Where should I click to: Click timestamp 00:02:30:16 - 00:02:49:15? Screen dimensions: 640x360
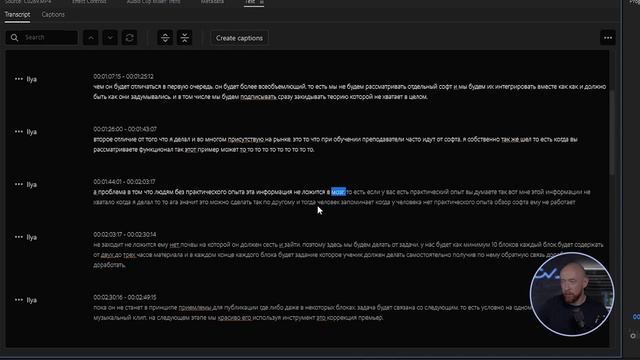[x=124, y=297]
